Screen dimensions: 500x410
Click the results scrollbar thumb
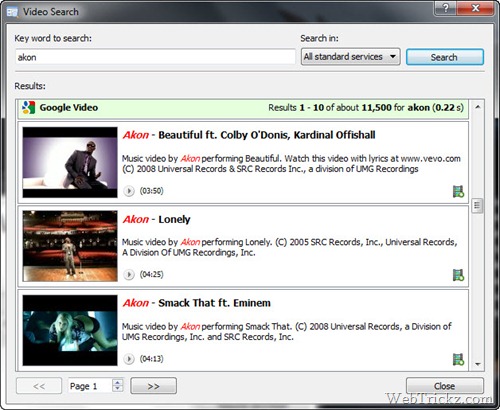(x=477, y=206)
